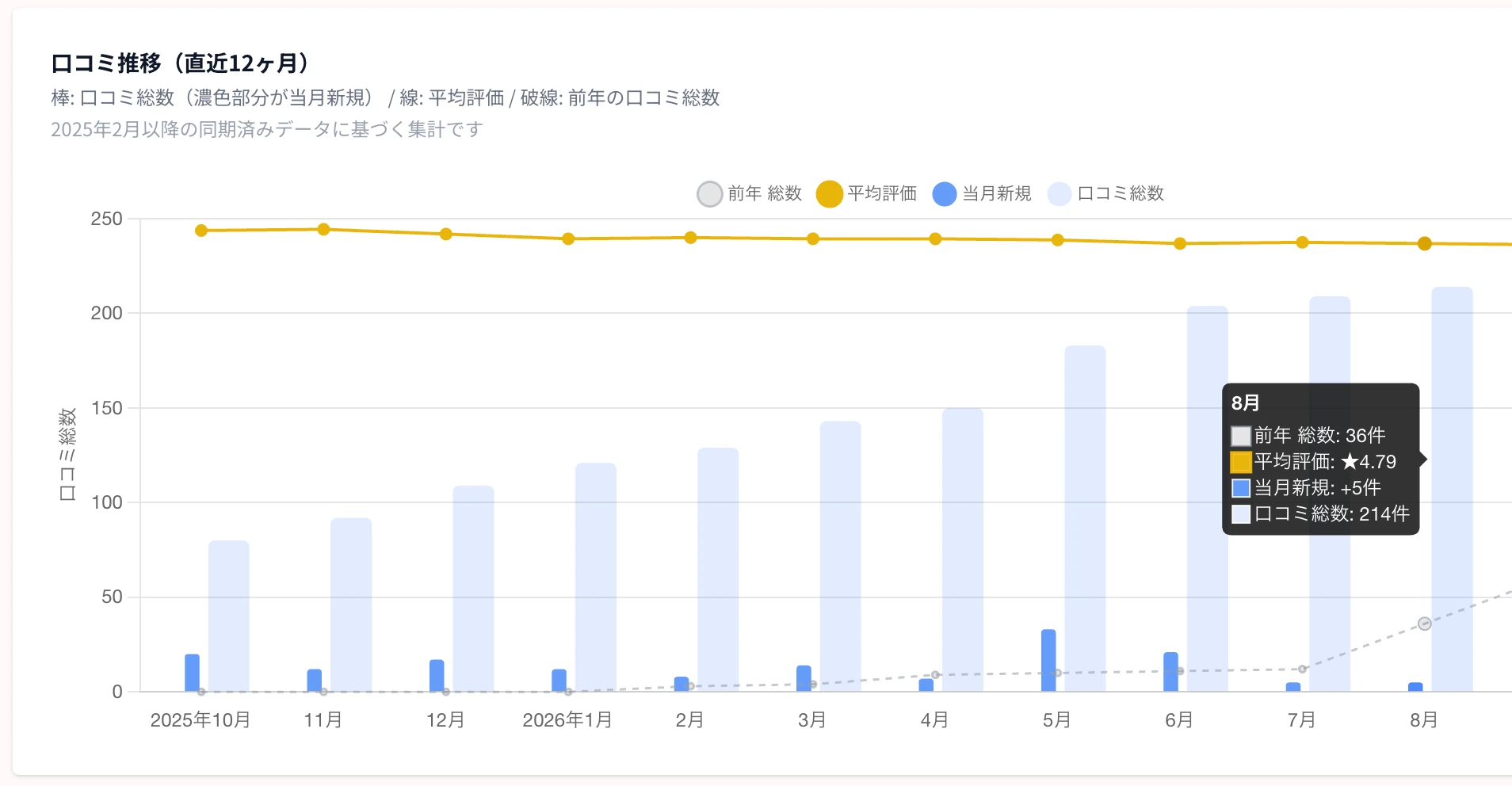Click the 6月 当月新規 dark blue bar
The height and width of the screenshot is (786, 1512).
(x=1170, y=672)
